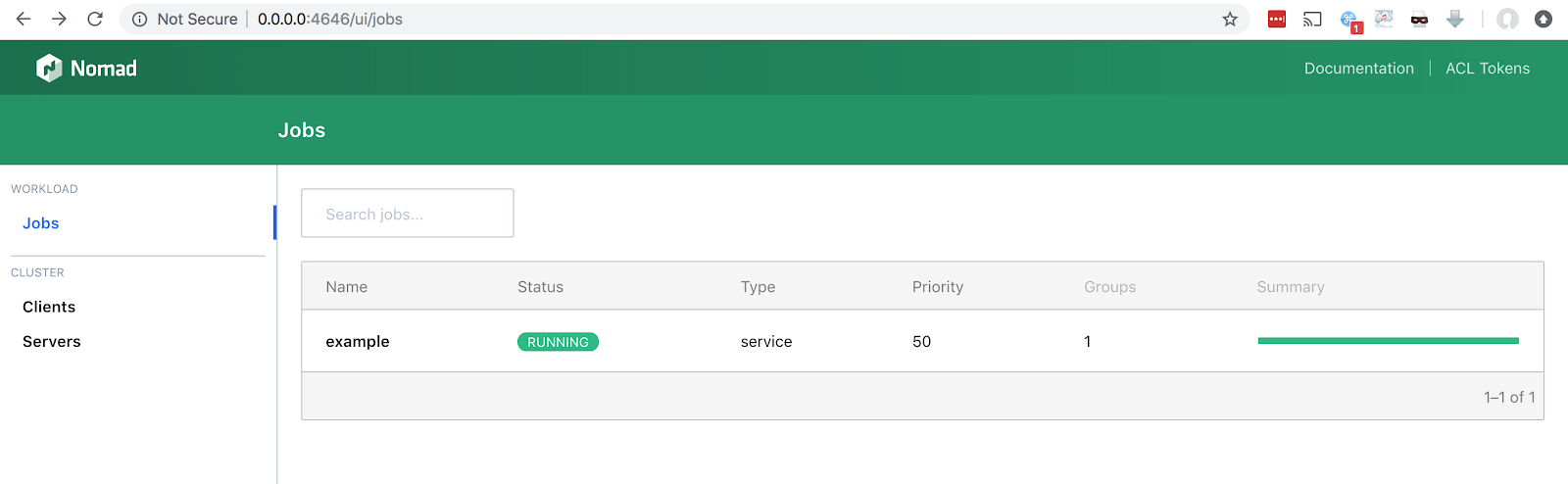Navigate to Servers in the sidebar
The image size is (1568, 484).
pos(52,341)
